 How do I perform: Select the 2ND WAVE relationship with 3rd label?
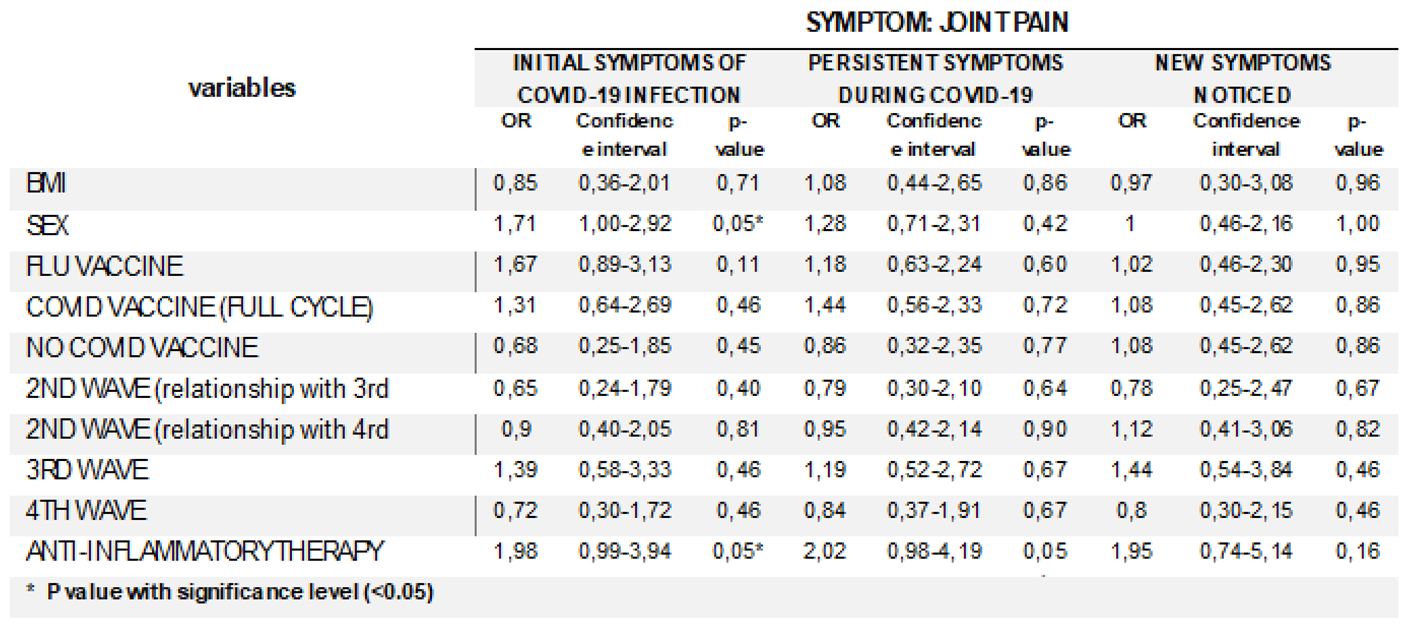click(207, 389)
